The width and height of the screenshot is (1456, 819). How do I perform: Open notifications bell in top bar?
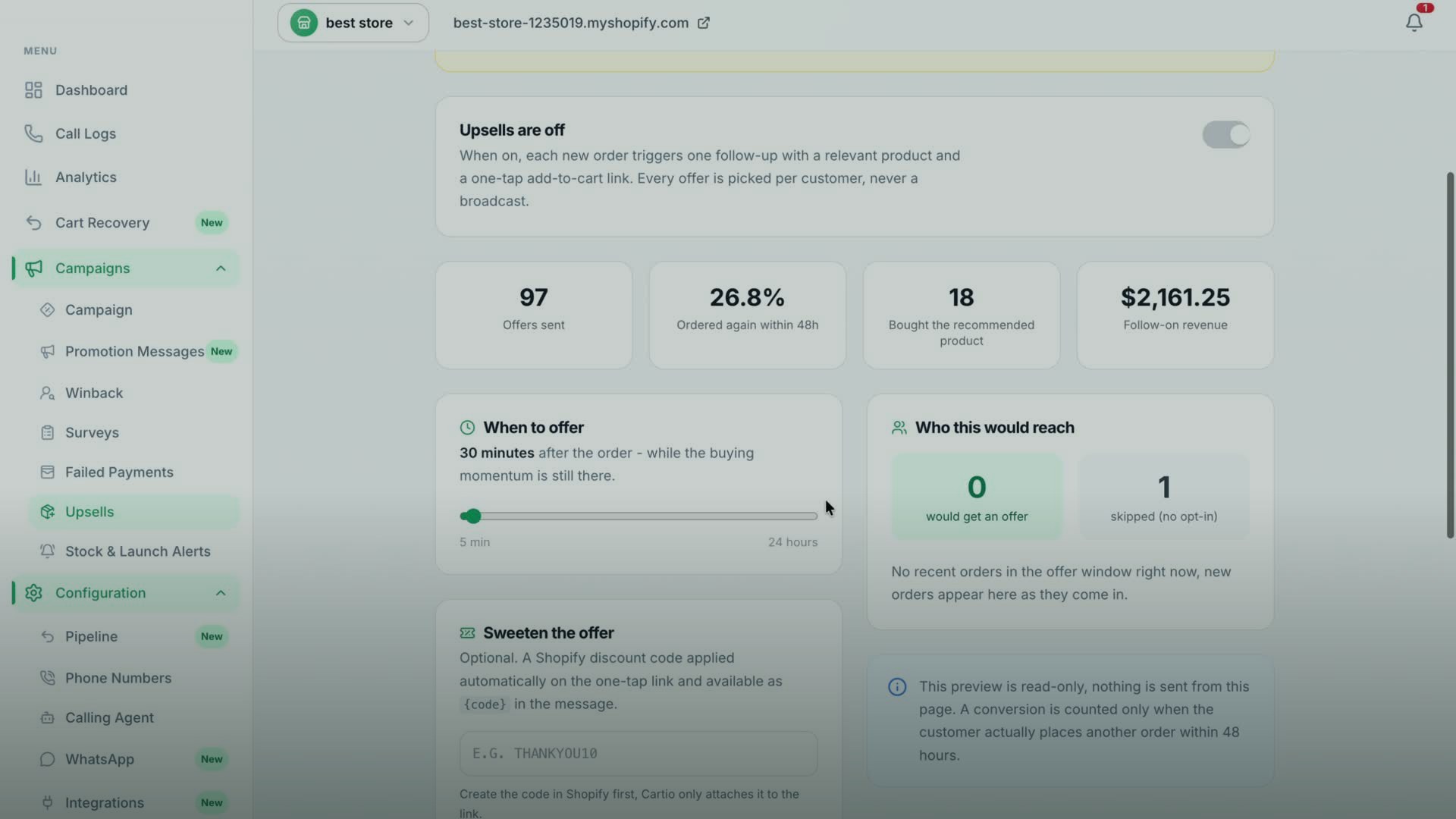coord(1414,23)
